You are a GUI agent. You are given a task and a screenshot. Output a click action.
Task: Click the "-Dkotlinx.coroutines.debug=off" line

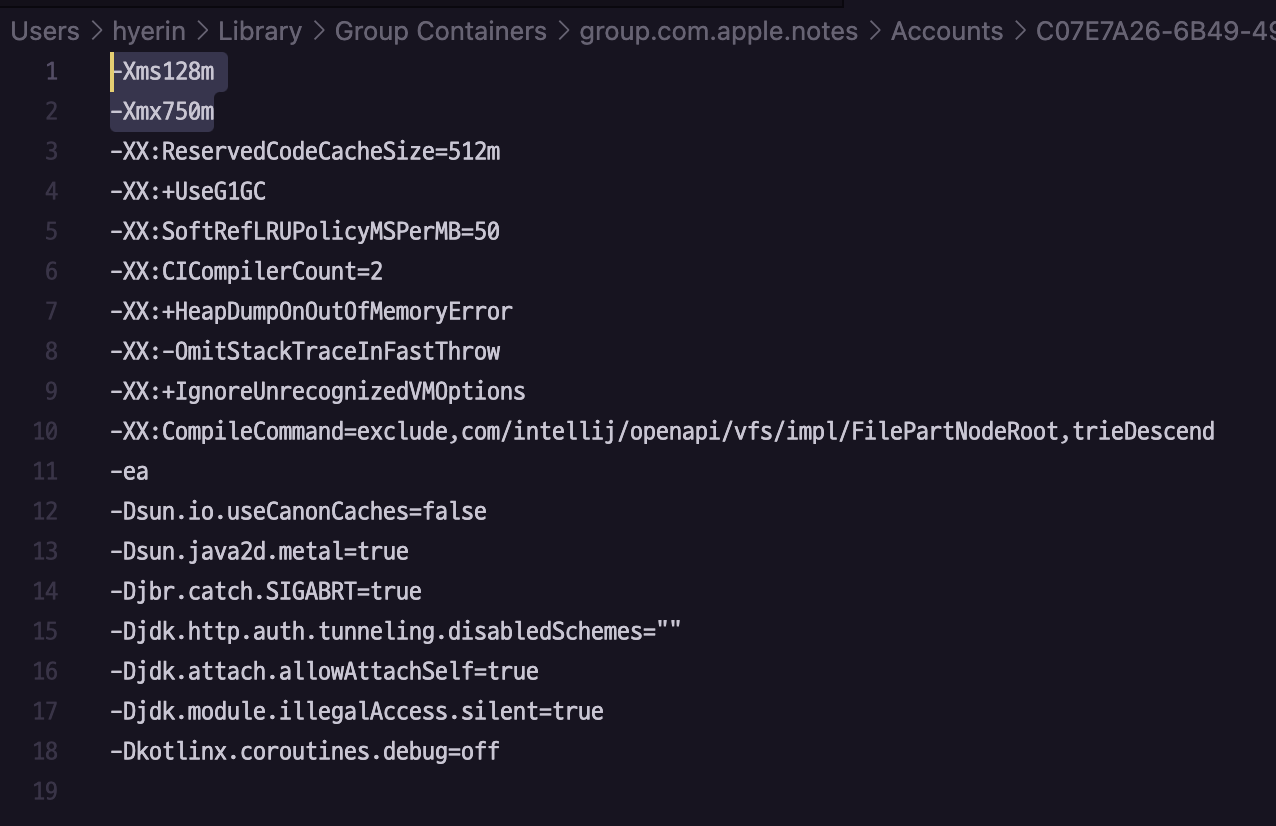pos(304,751)
